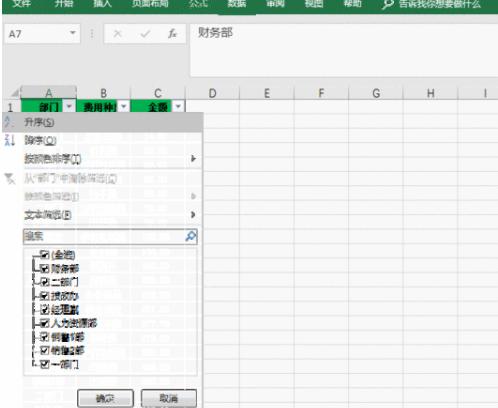Open the Name Box dropdown arrow
The height and width of the screenshot is (408, 498).
click(72, 33)
